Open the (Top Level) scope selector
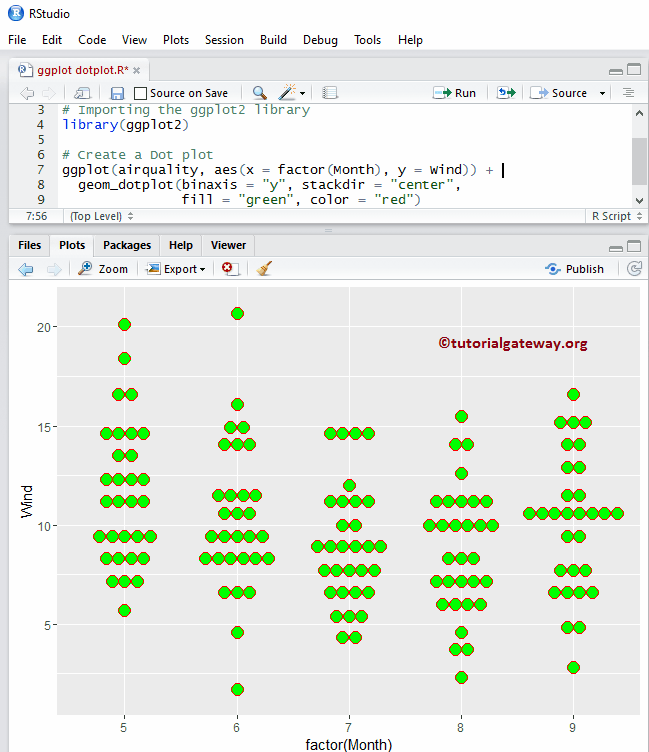Image resolution: width=649 pixels, height=752 pixels. [100, 216]
